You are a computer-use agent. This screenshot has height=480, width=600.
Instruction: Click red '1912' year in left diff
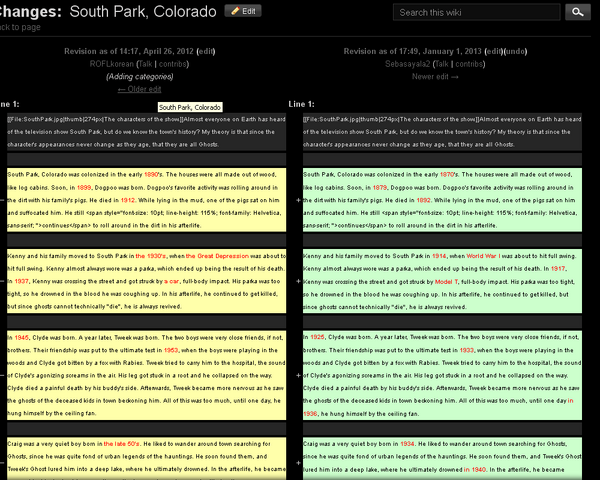click(x=128, y=200)
